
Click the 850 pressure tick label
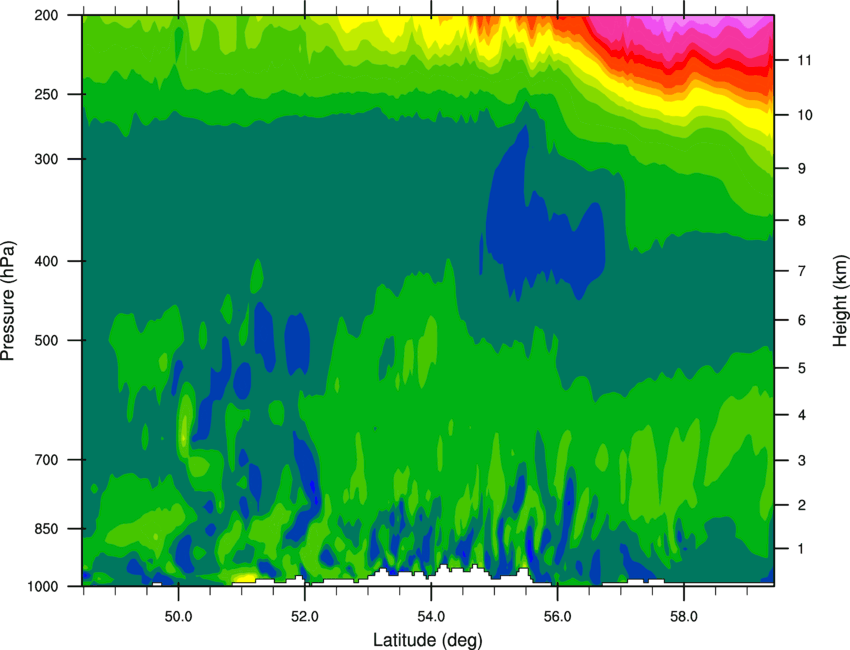47,529
